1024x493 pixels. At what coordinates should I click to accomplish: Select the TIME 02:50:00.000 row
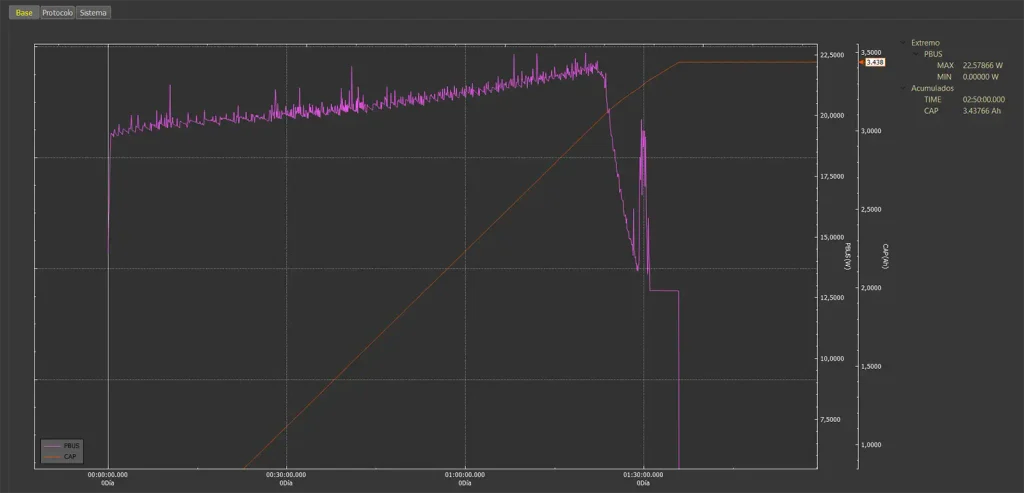(965, 99)
